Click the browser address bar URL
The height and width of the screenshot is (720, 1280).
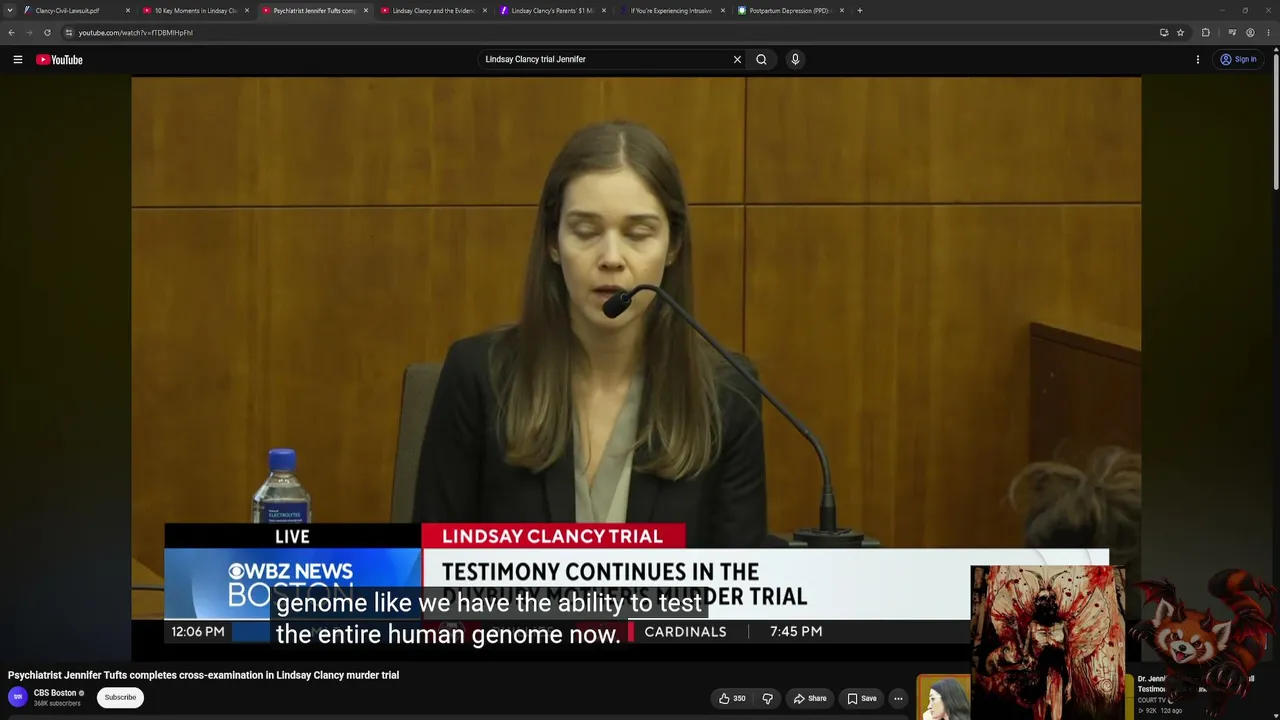point(136,33)
